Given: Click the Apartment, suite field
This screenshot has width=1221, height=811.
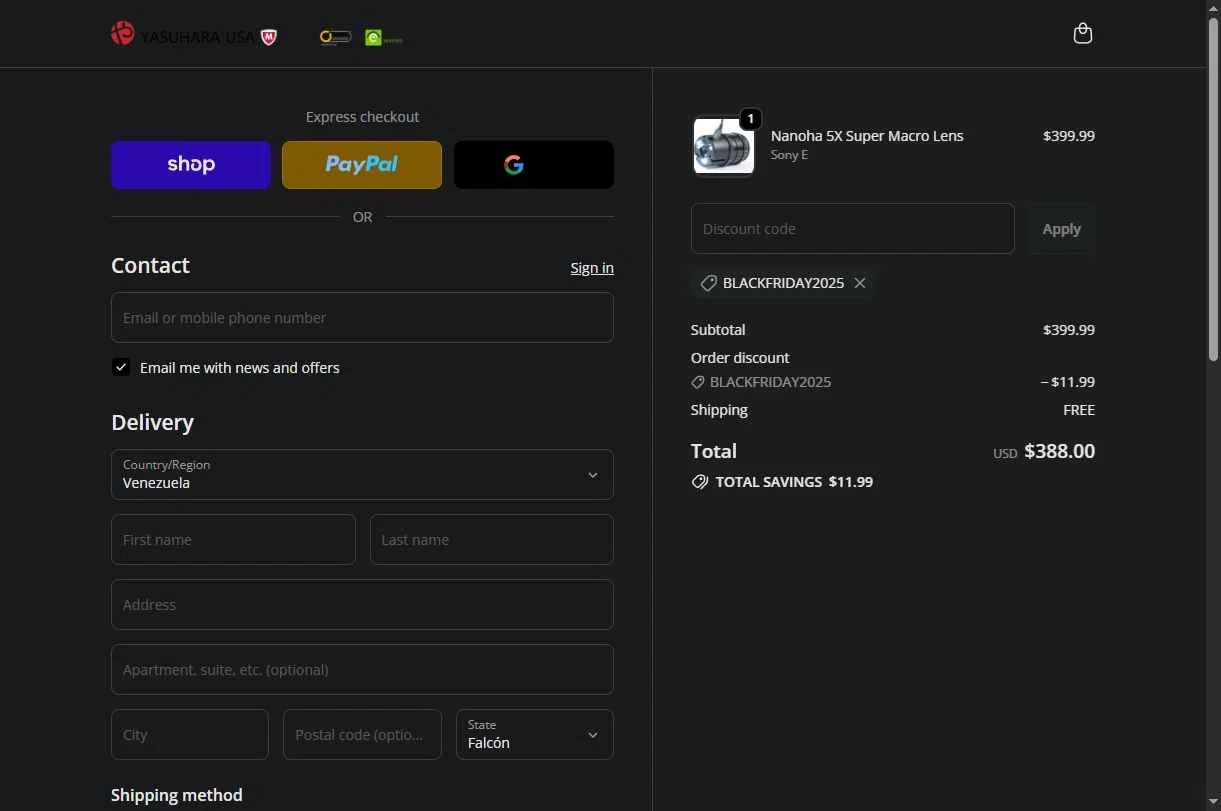Looking at the screenshot, I should point(362,670).
